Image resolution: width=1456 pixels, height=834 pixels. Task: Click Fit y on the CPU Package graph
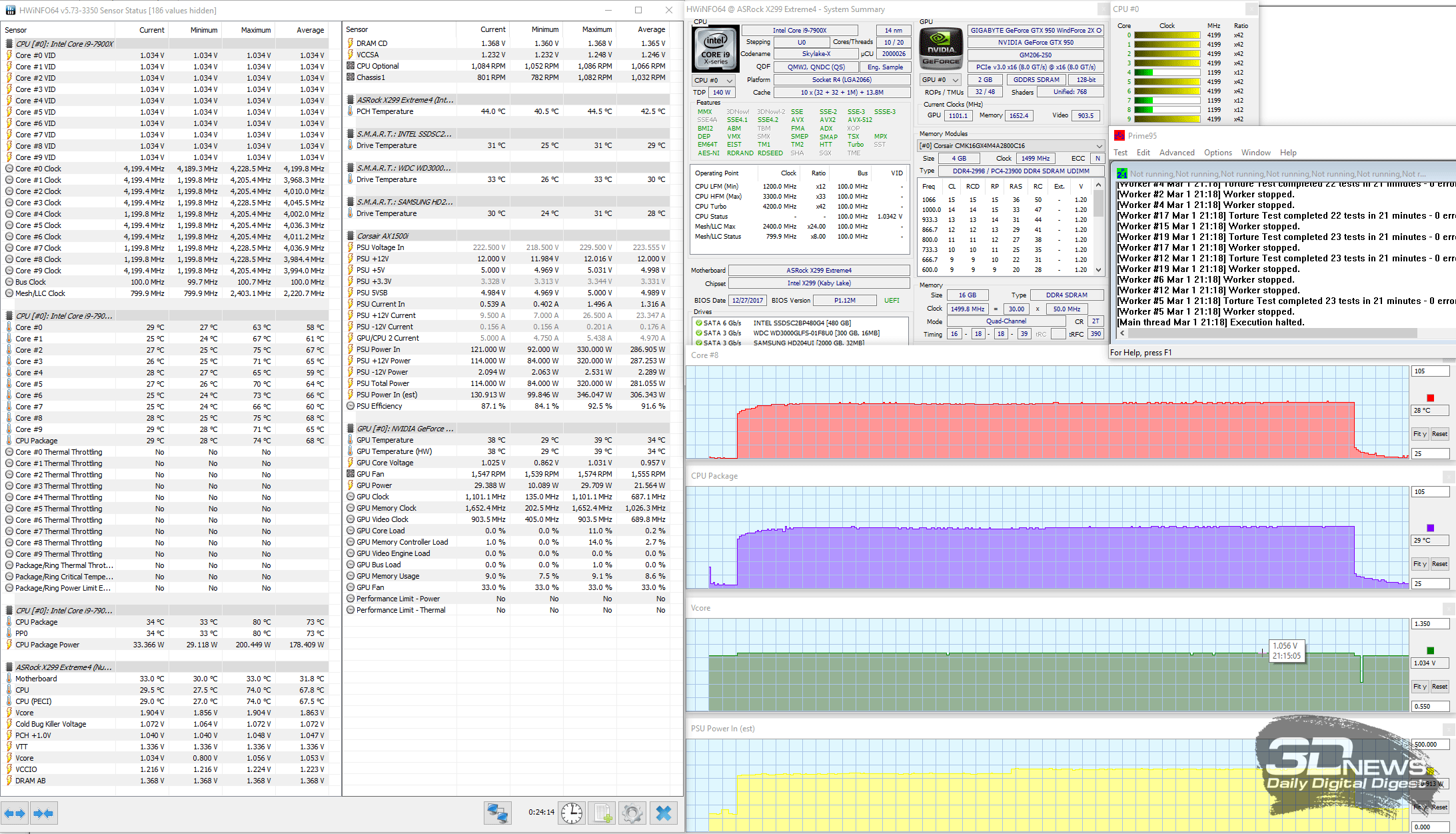click(x=1420, y=564)
